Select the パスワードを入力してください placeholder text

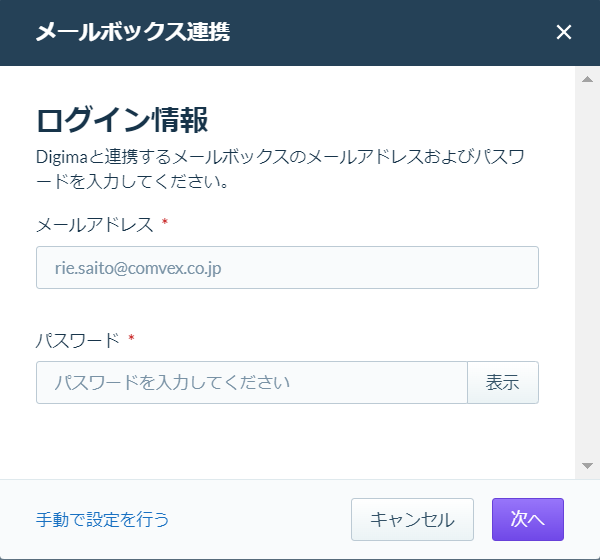[172, 382]
